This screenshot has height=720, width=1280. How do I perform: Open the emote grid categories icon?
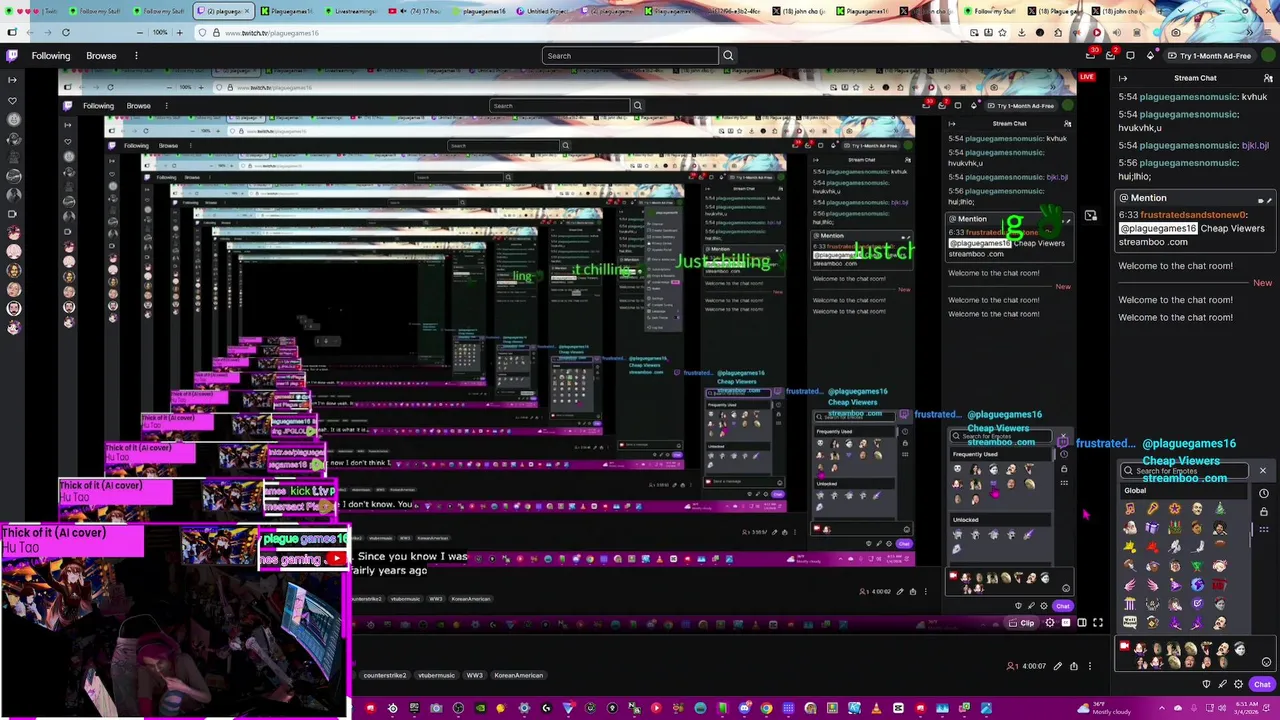[x=1264, y=529]
